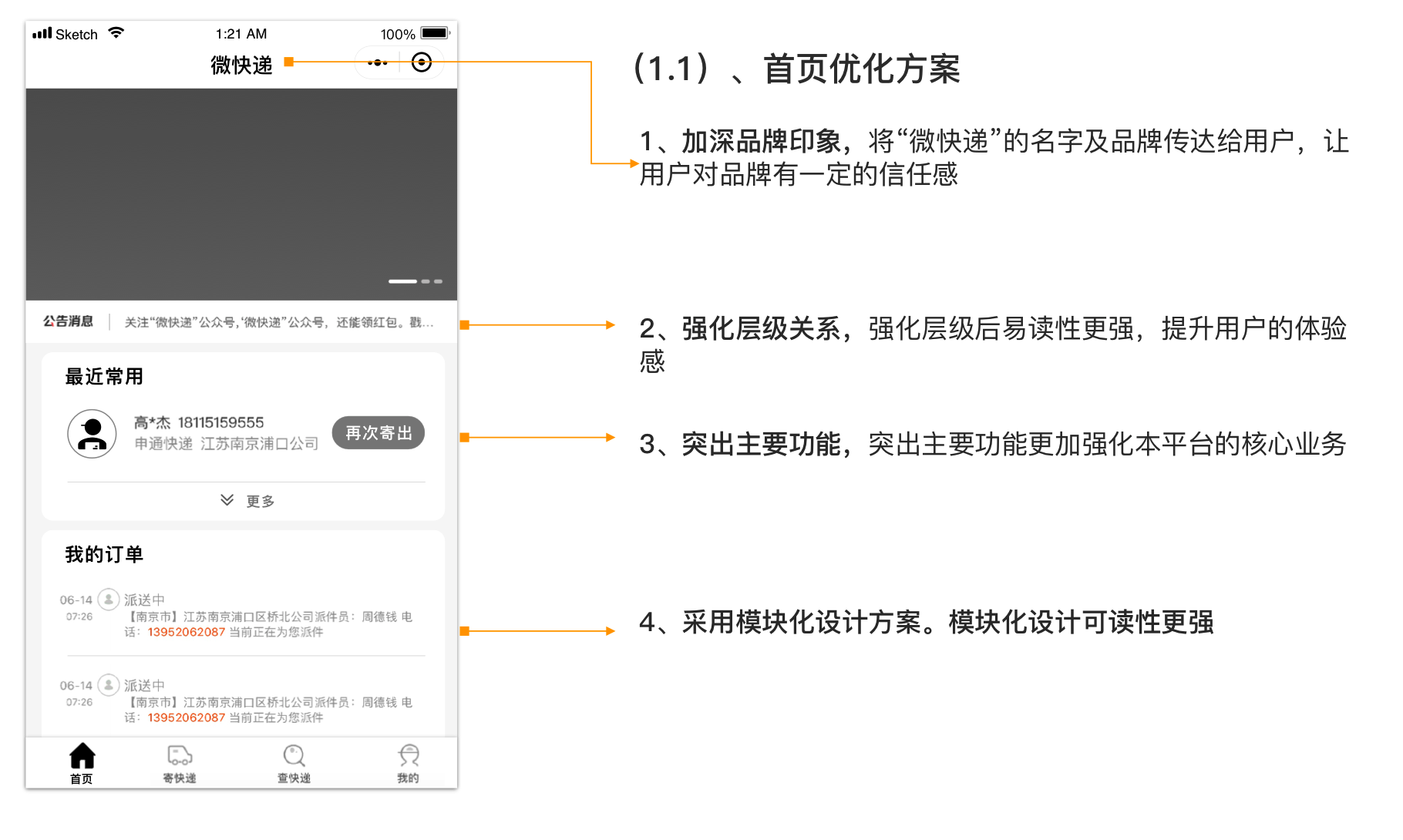Tap the cellular signal bars icon
Image resolution: width=1403 pixels, height=840 pixels.
(x=42, y=33)
